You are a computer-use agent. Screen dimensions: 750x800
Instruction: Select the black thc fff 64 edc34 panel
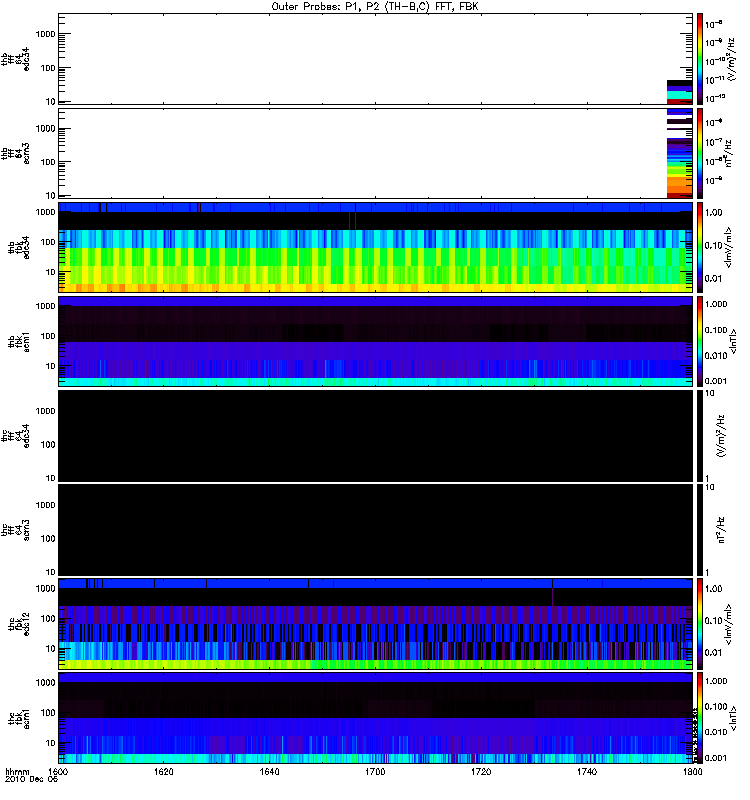pos(376,436)
